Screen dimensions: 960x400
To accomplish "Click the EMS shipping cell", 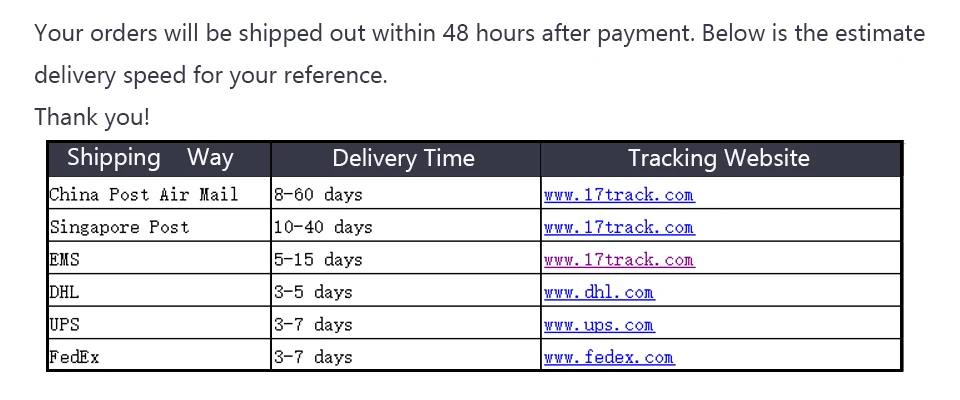I will [159, 258].
